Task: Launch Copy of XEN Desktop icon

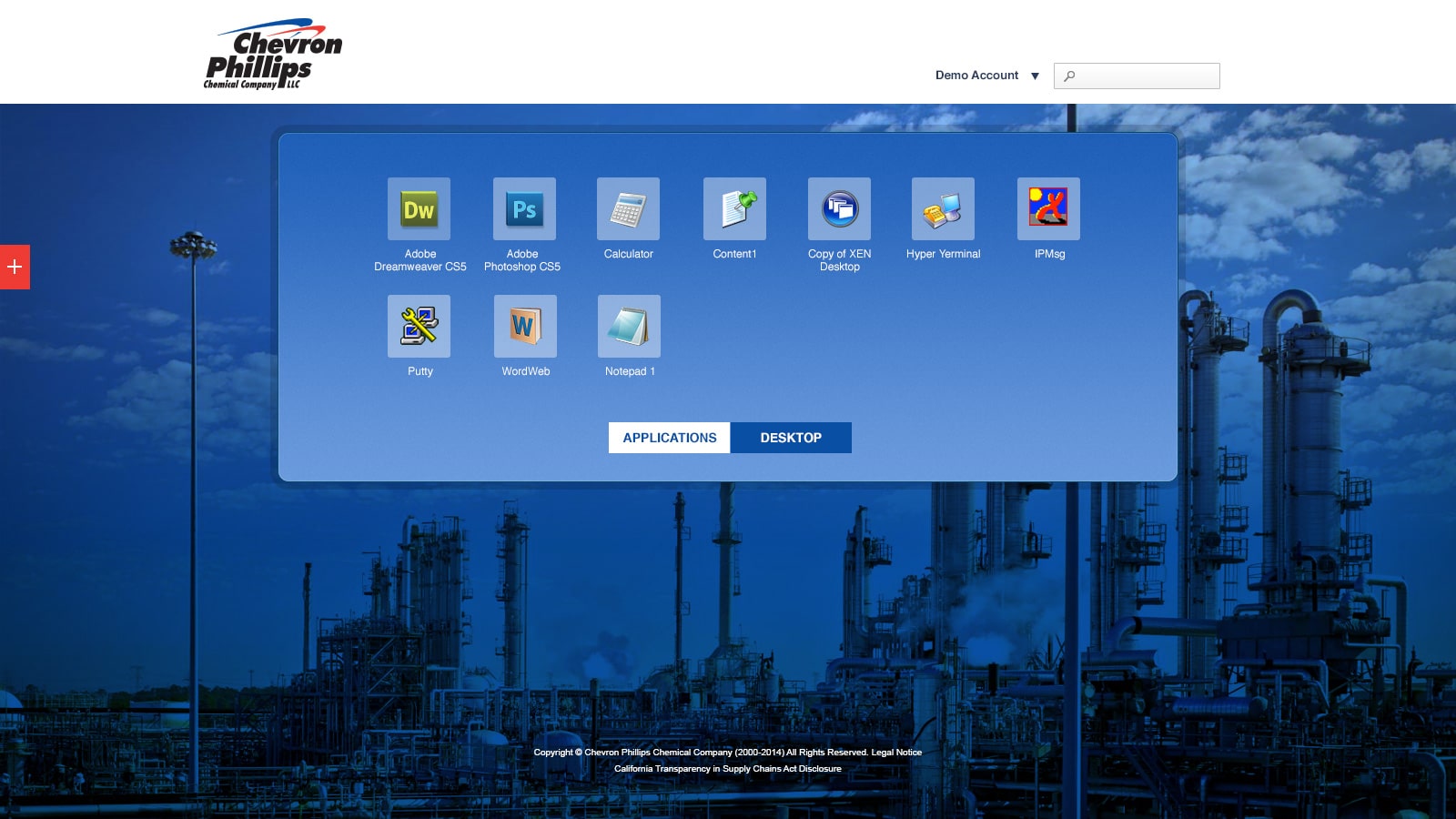Action: click(839, 208)
